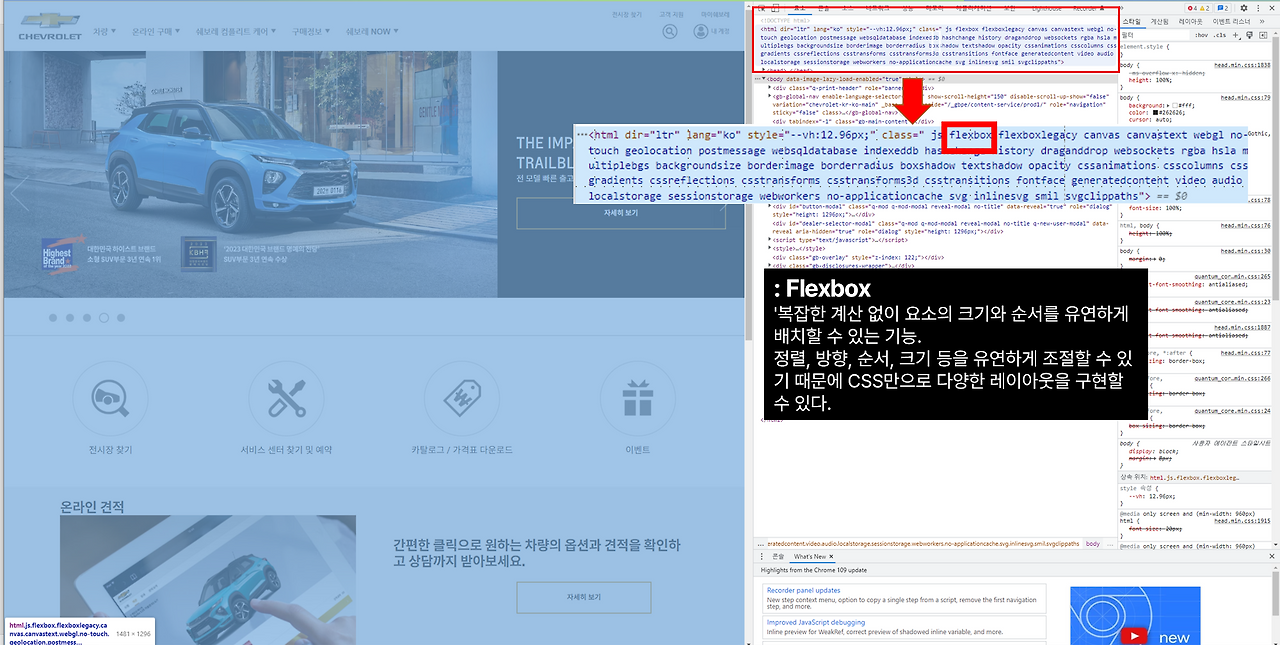Viewport: 1280px width, 645px height.
Task: Open the 마이쉐보레 top link
Action: 715,14
